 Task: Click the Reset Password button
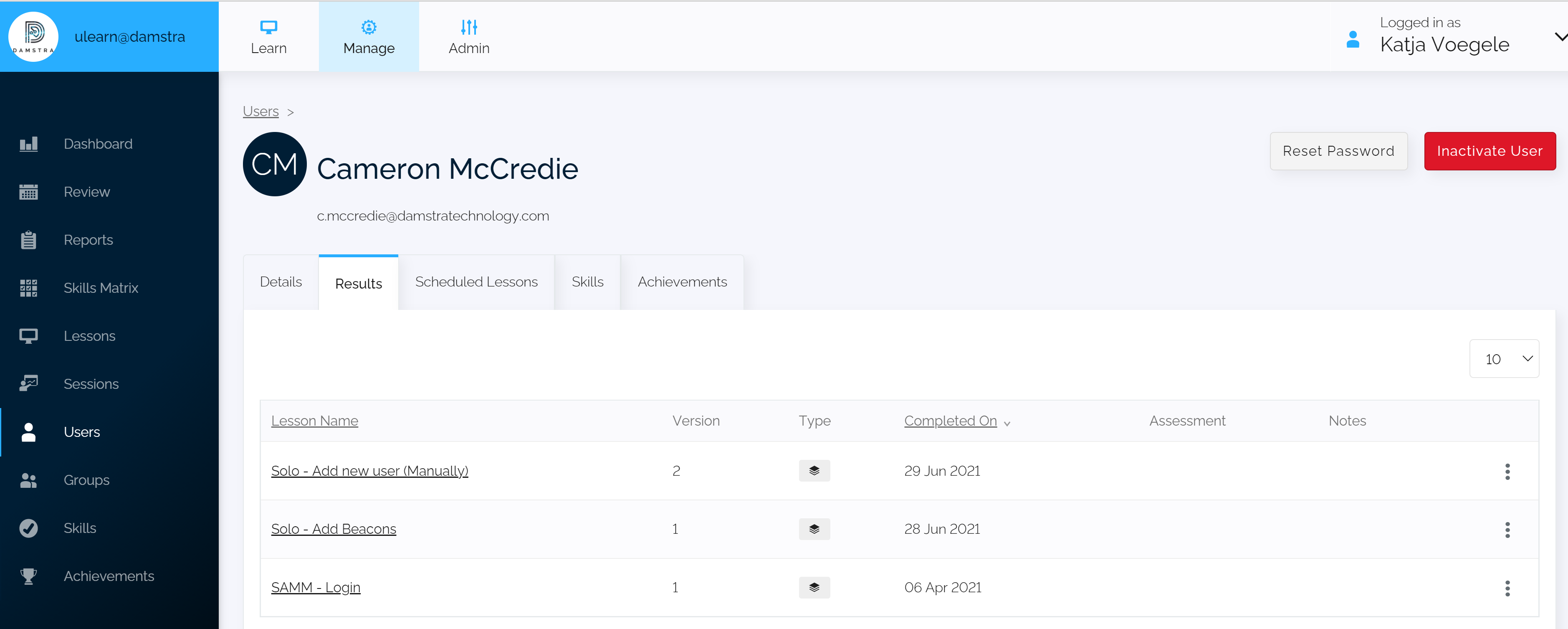[x=1338, y=151]
